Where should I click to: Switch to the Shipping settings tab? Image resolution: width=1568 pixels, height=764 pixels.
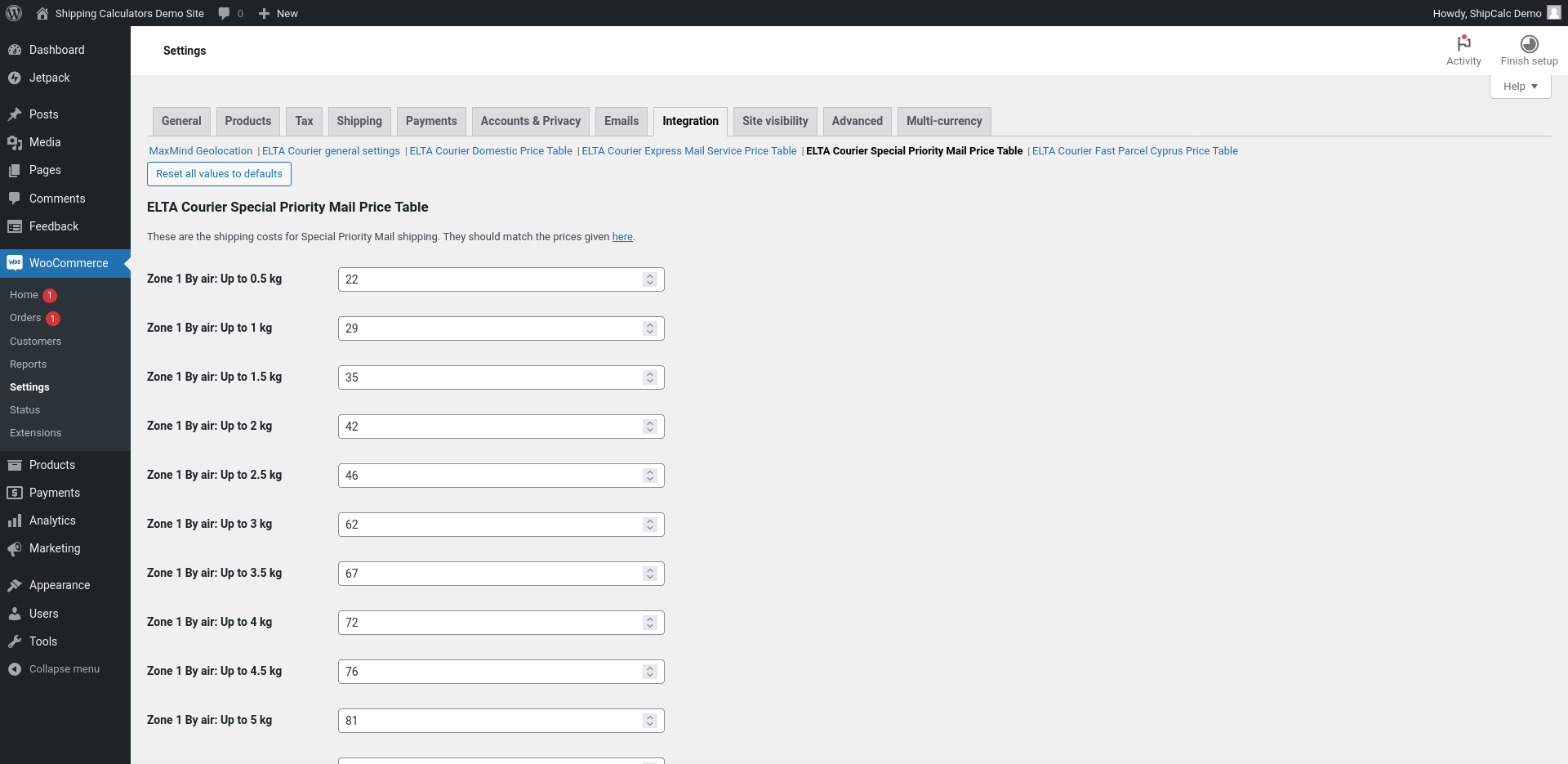[x=359, y=121]
